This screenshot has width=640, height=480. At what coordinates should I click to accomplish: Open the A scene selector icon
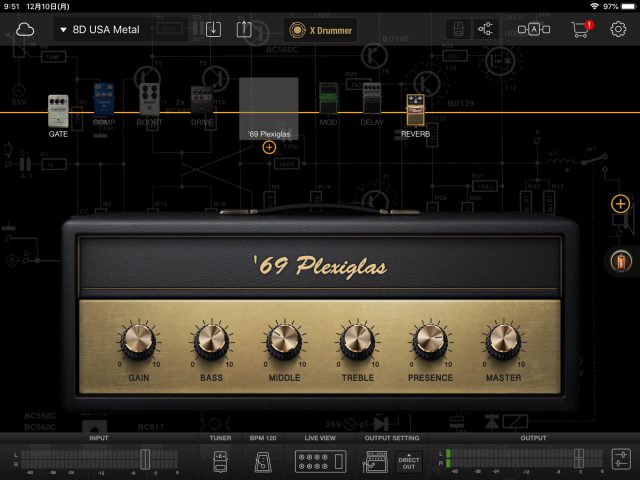tap(533, 29)
